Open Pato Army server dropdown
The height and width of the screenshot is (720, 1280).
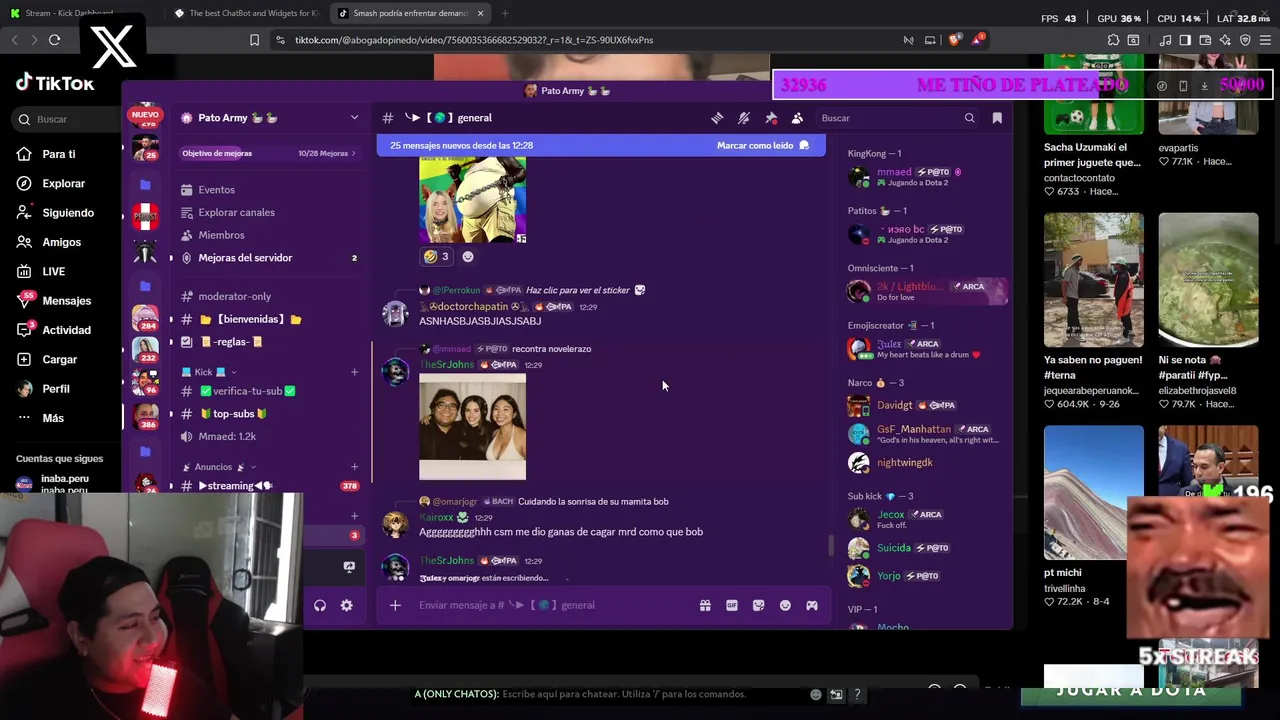pos(354,118)
